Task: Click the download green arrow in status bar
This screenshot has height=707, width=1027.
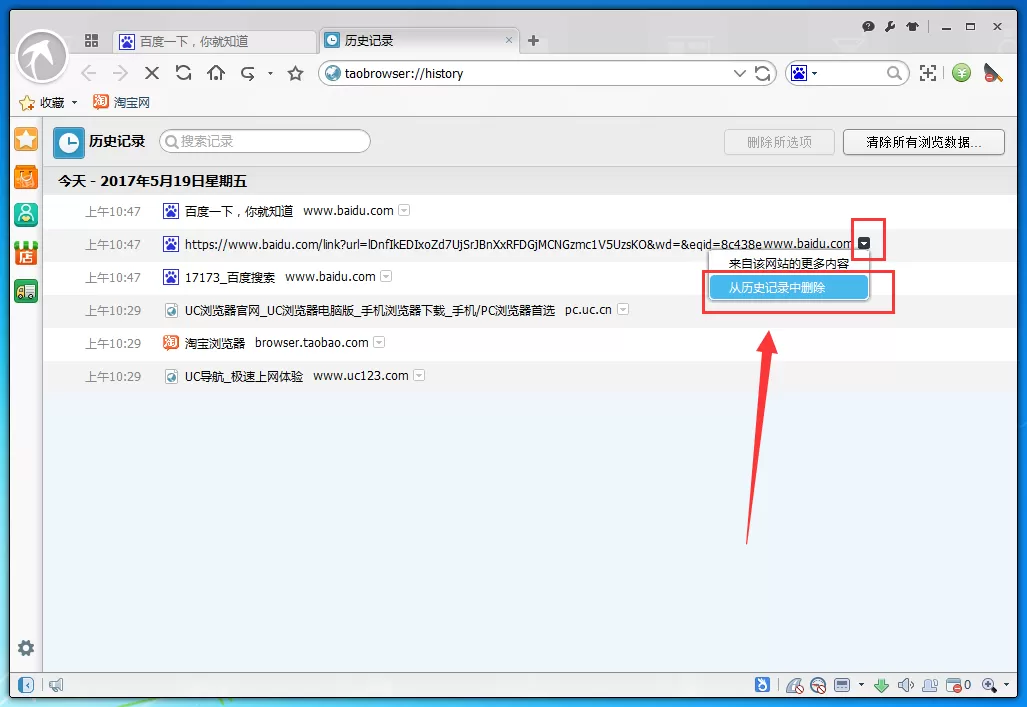Action: (882, 685)
